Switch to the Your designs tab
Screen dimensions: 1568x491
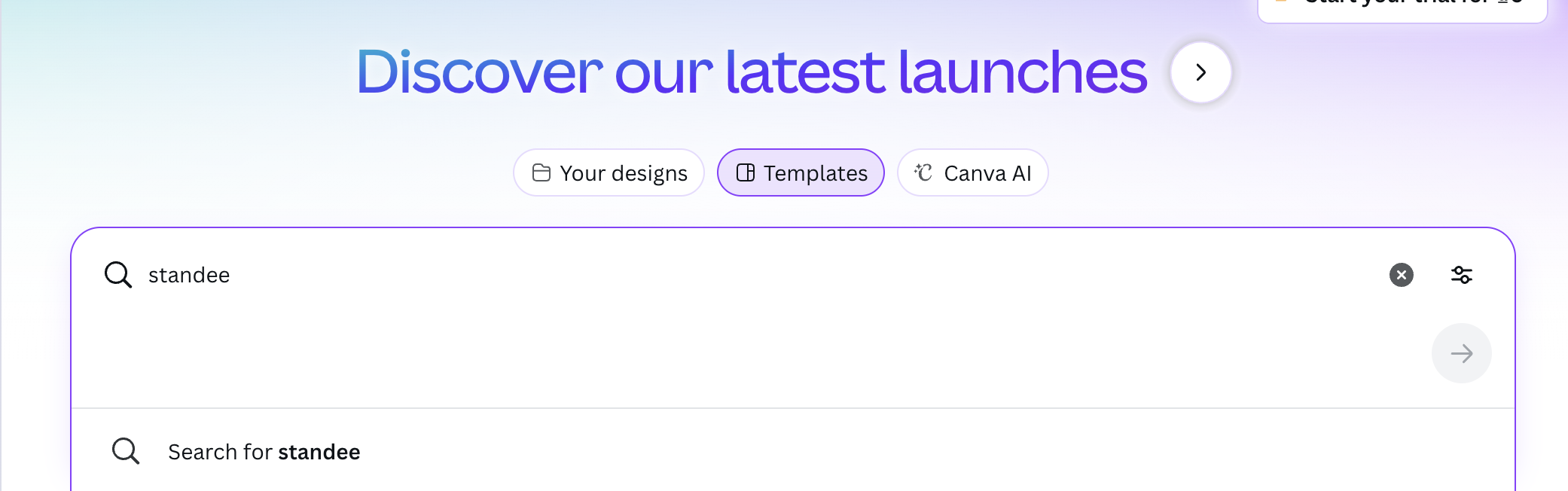pos(623,173)
